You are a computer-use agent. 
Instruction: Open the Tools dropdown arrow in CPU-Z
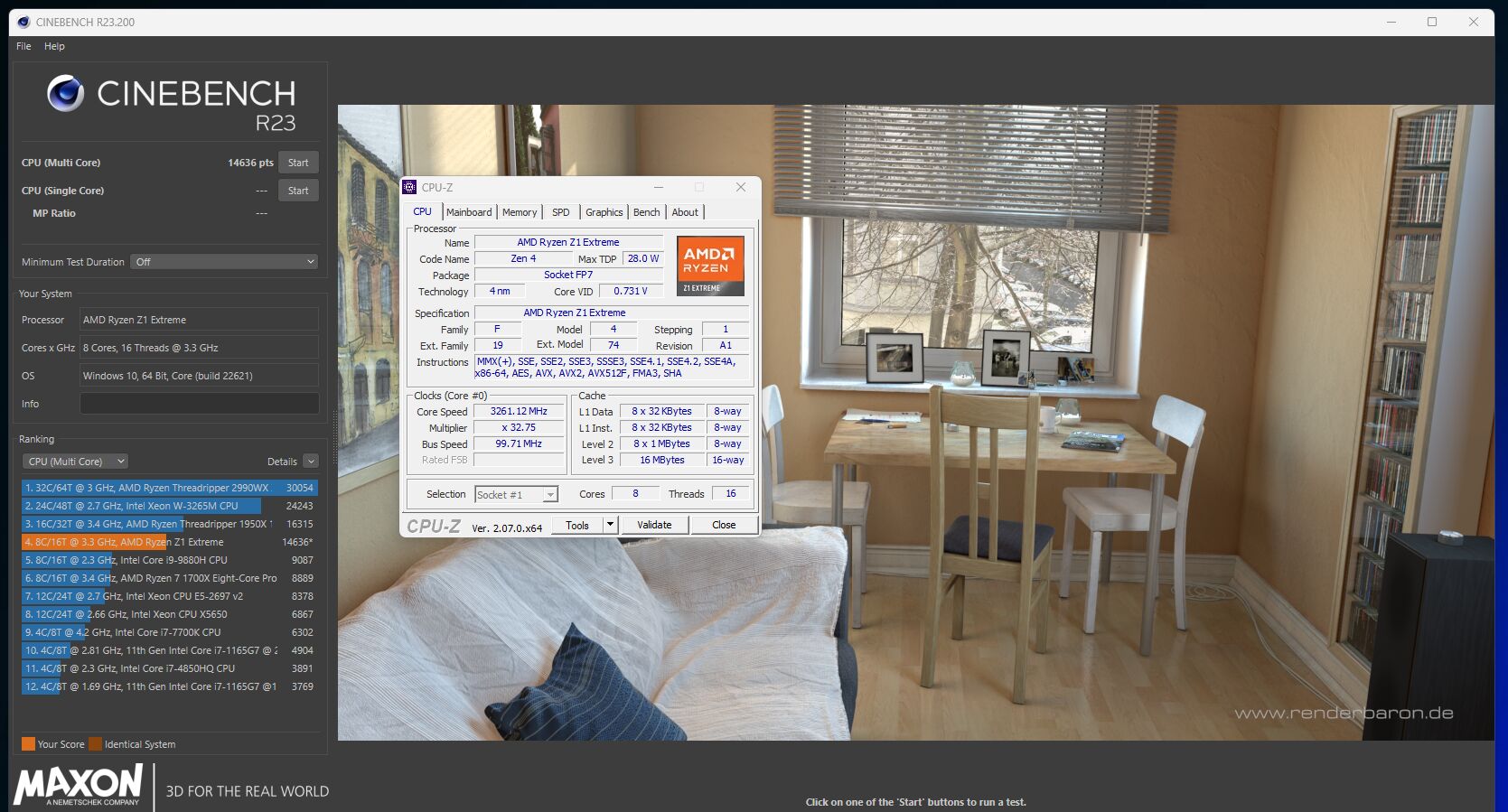tap(610, 525)
